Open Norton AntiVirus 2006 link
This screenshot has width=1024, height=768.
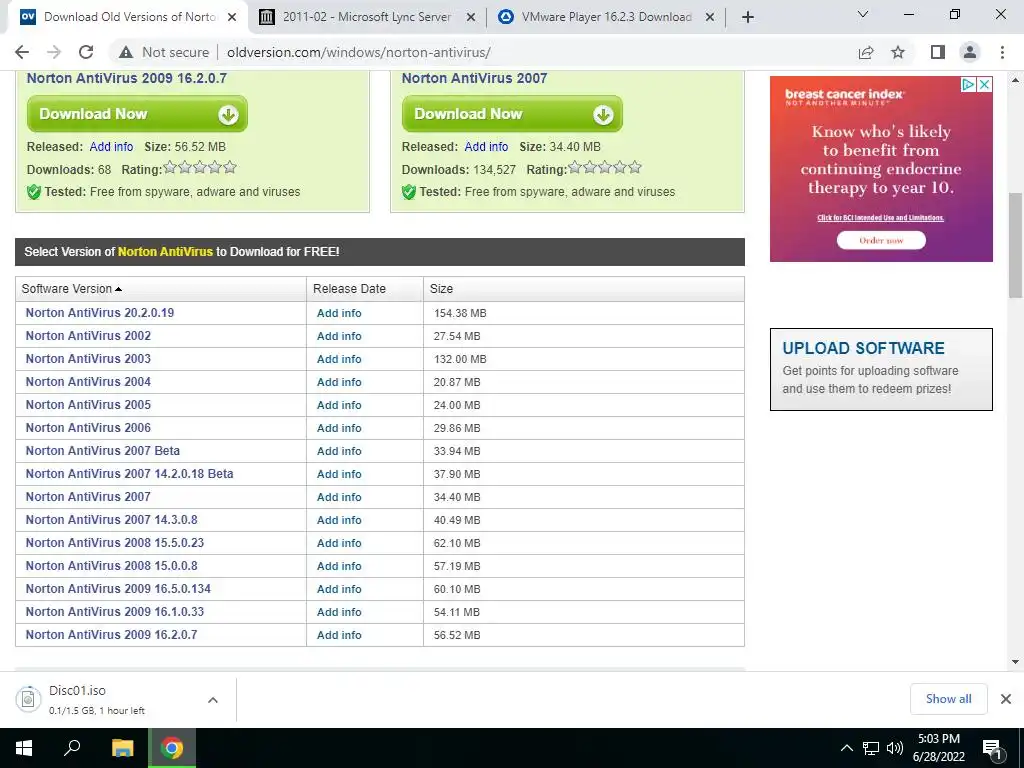(x=88, y=428)
